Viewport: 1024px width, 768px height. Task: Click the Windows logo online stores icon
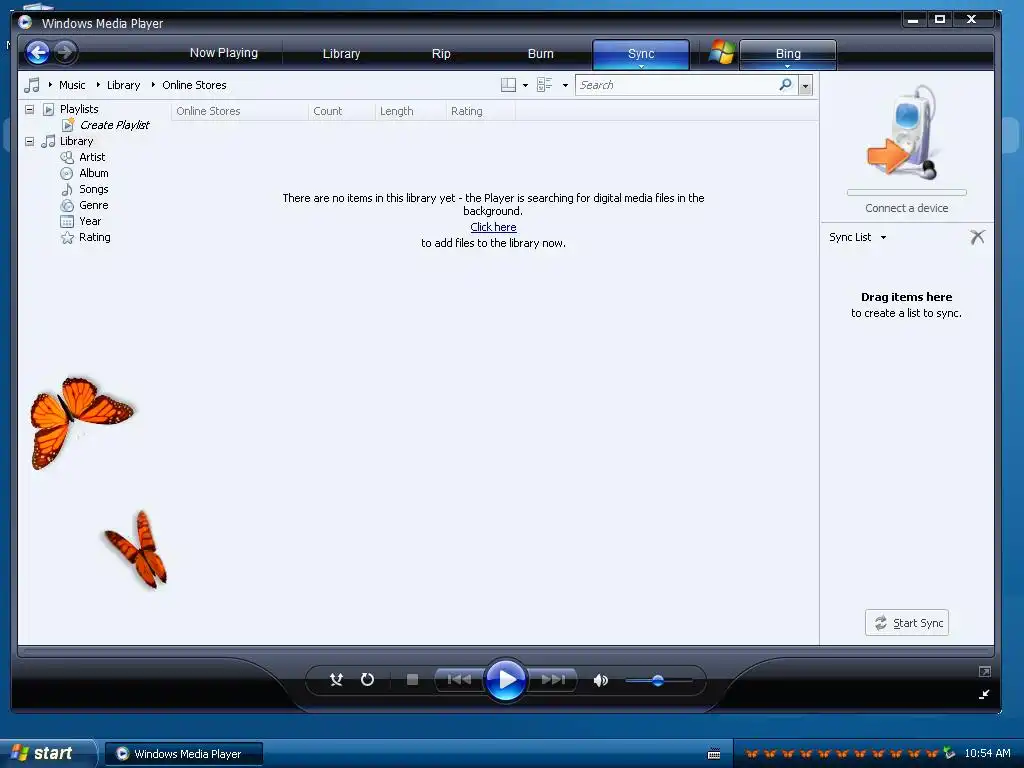click(x=721, y=52)
